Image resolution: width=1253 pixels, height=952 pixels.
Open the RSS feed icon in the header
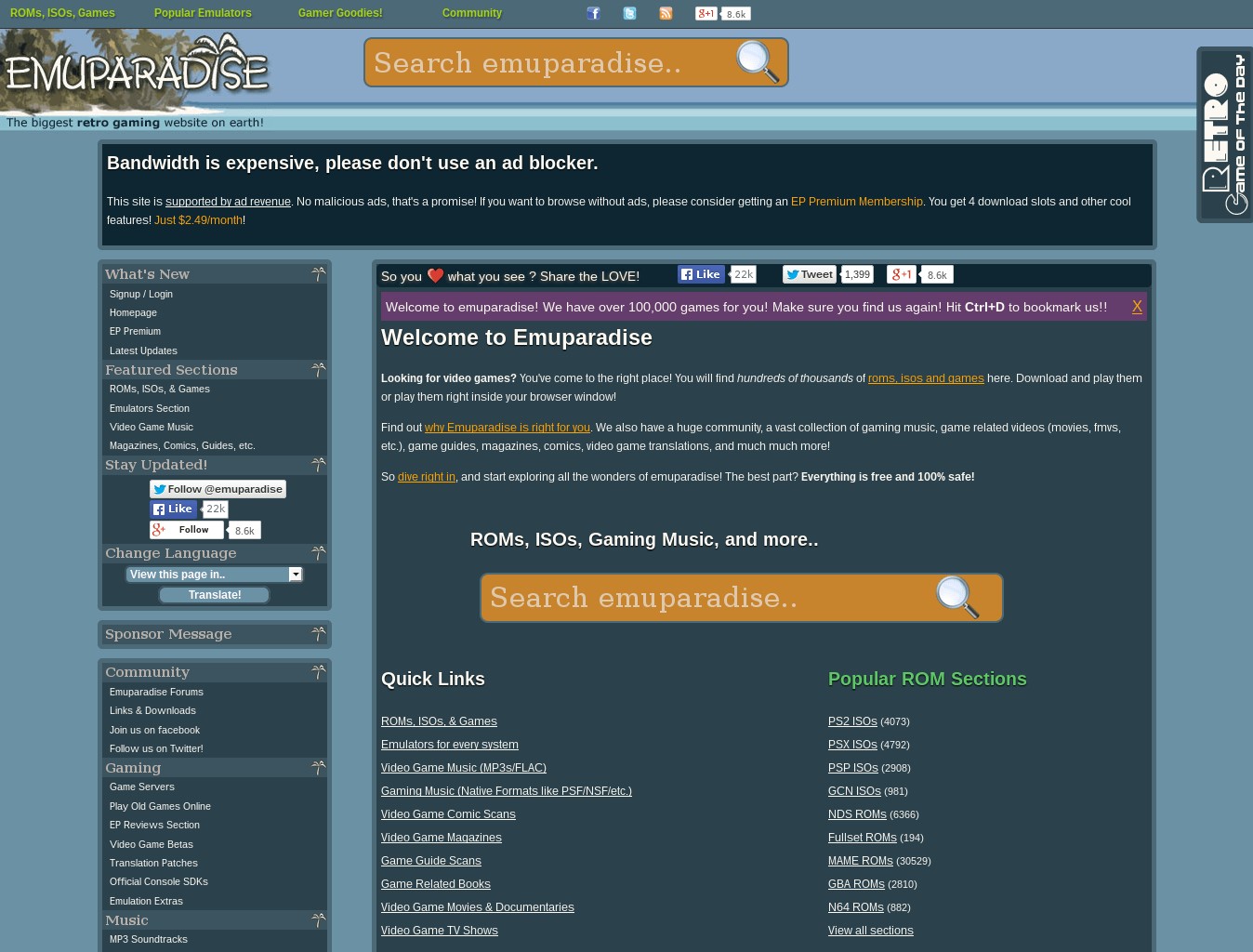click(x=666, y=13)
